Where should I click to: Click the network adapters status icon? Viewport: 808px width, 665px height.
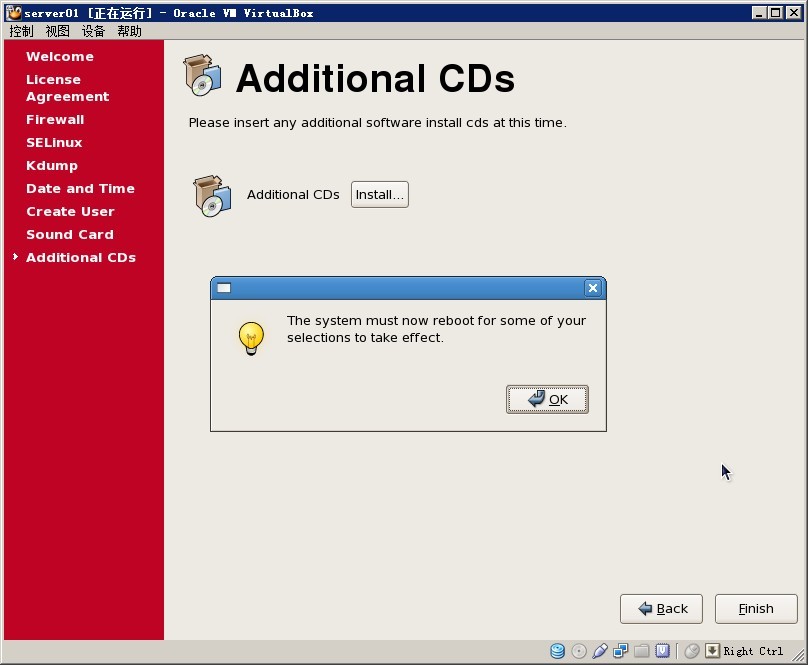620,651
